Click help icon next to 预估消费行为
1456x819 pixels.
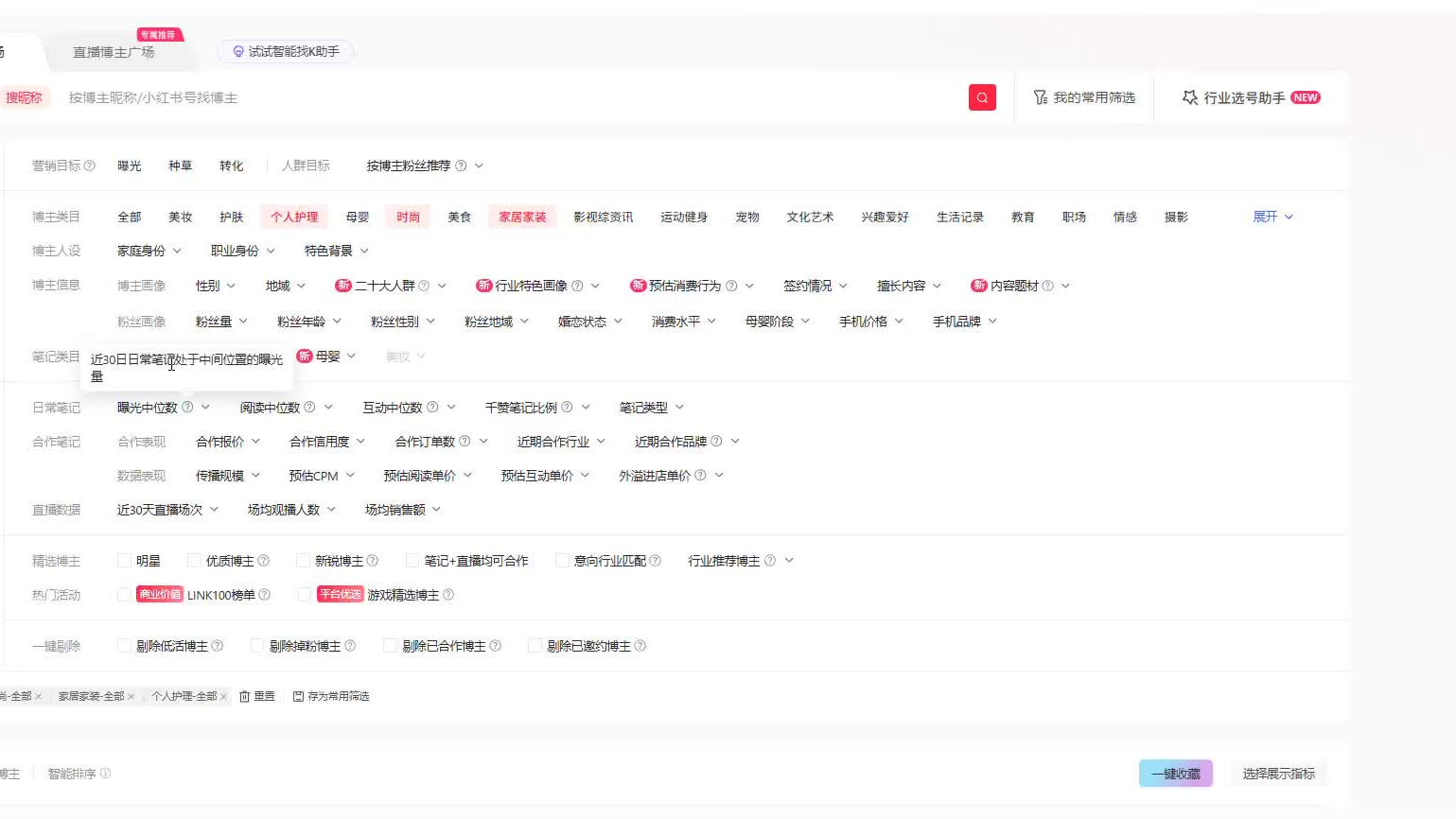pyautogui.click(x=731, y=286)
